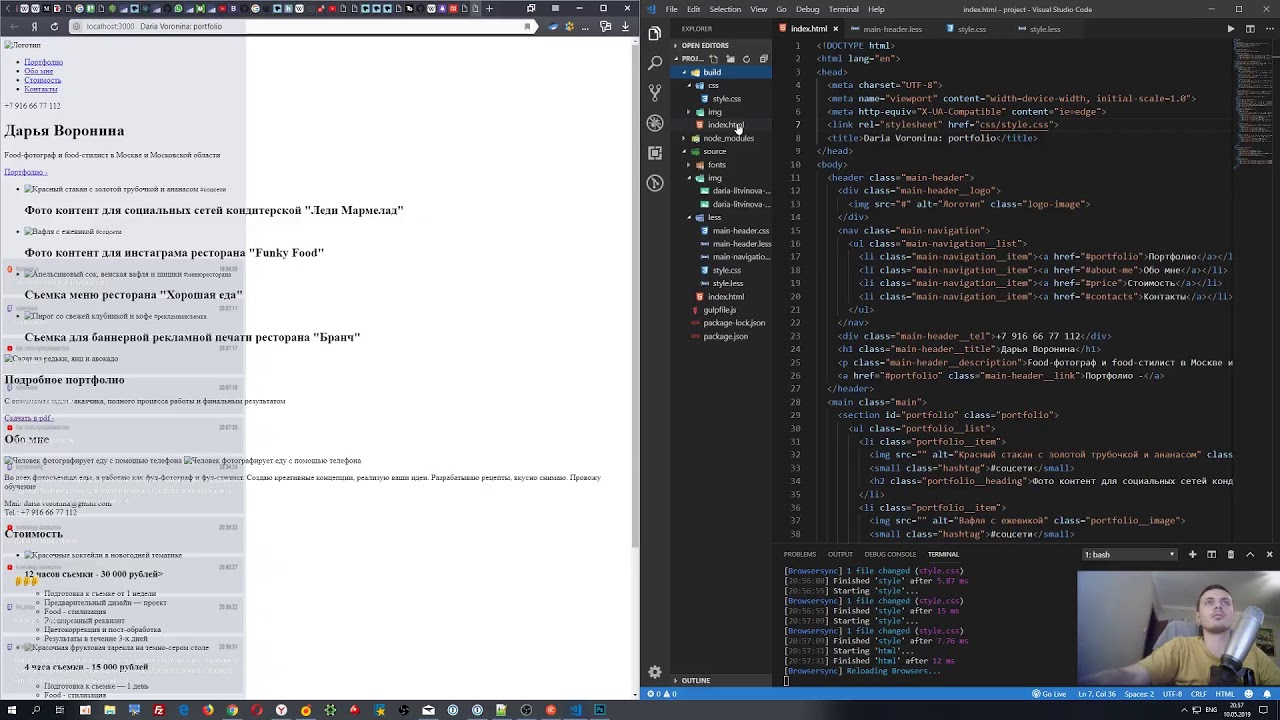Open the Terminal menu
This screenshot has width=1280, height=720.
pyautogui.click(x=843, y=9)
